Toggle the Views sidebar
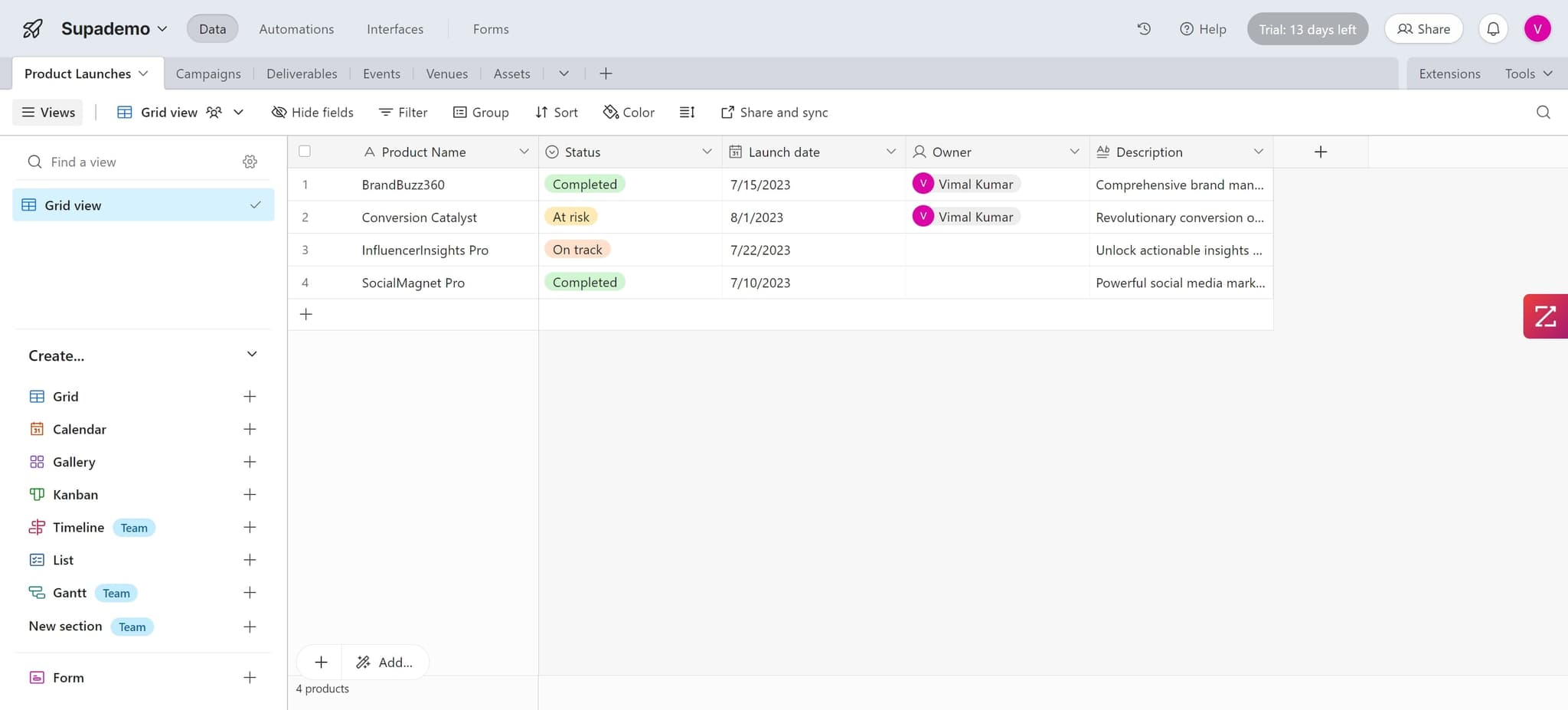 click(x=48, y=113)
